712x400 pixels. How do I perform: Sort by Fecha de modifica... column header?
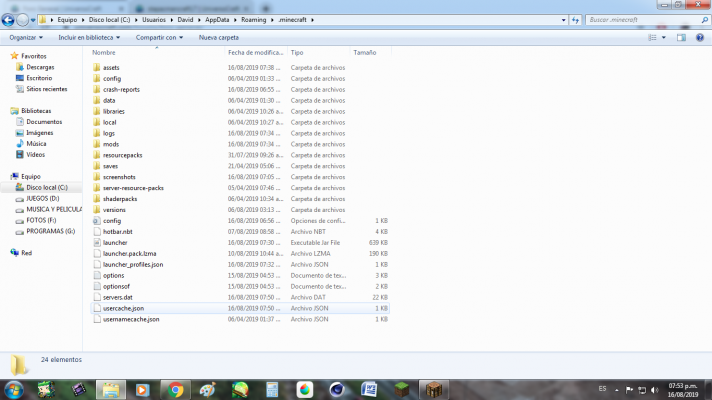coord(256,53)
